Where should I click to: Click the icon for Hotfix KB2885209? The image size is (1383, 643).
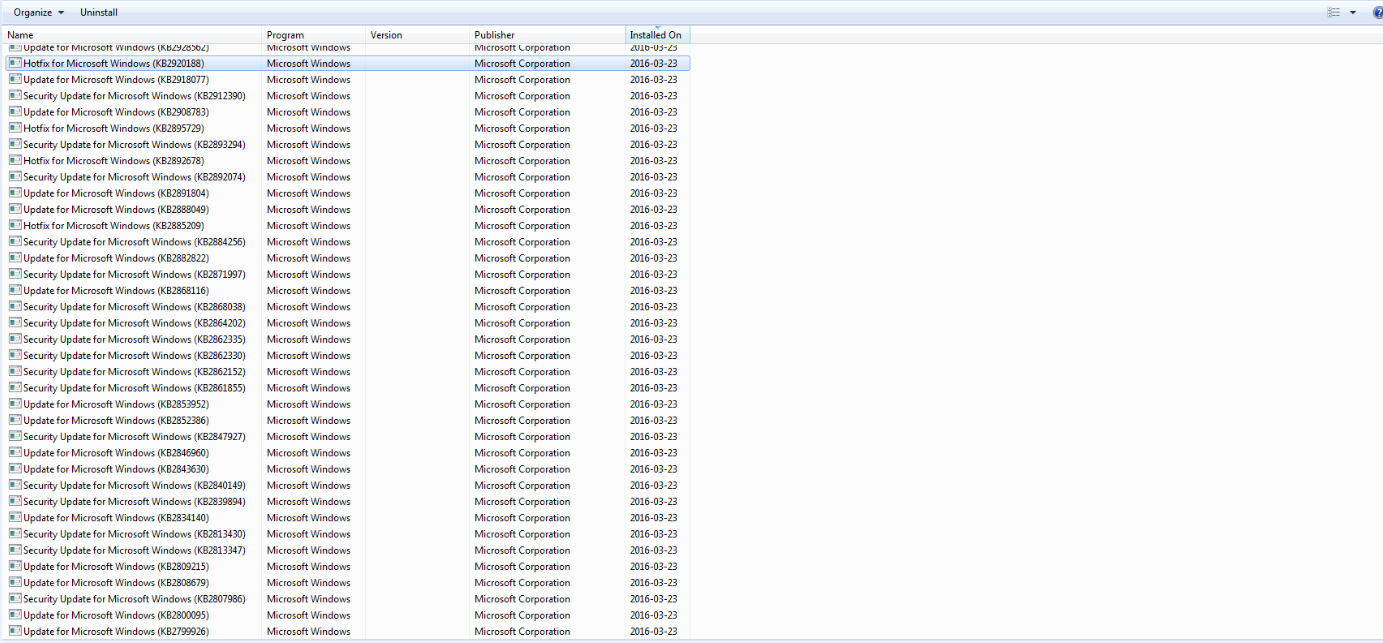pyautogui.click(x=14, y=225)
